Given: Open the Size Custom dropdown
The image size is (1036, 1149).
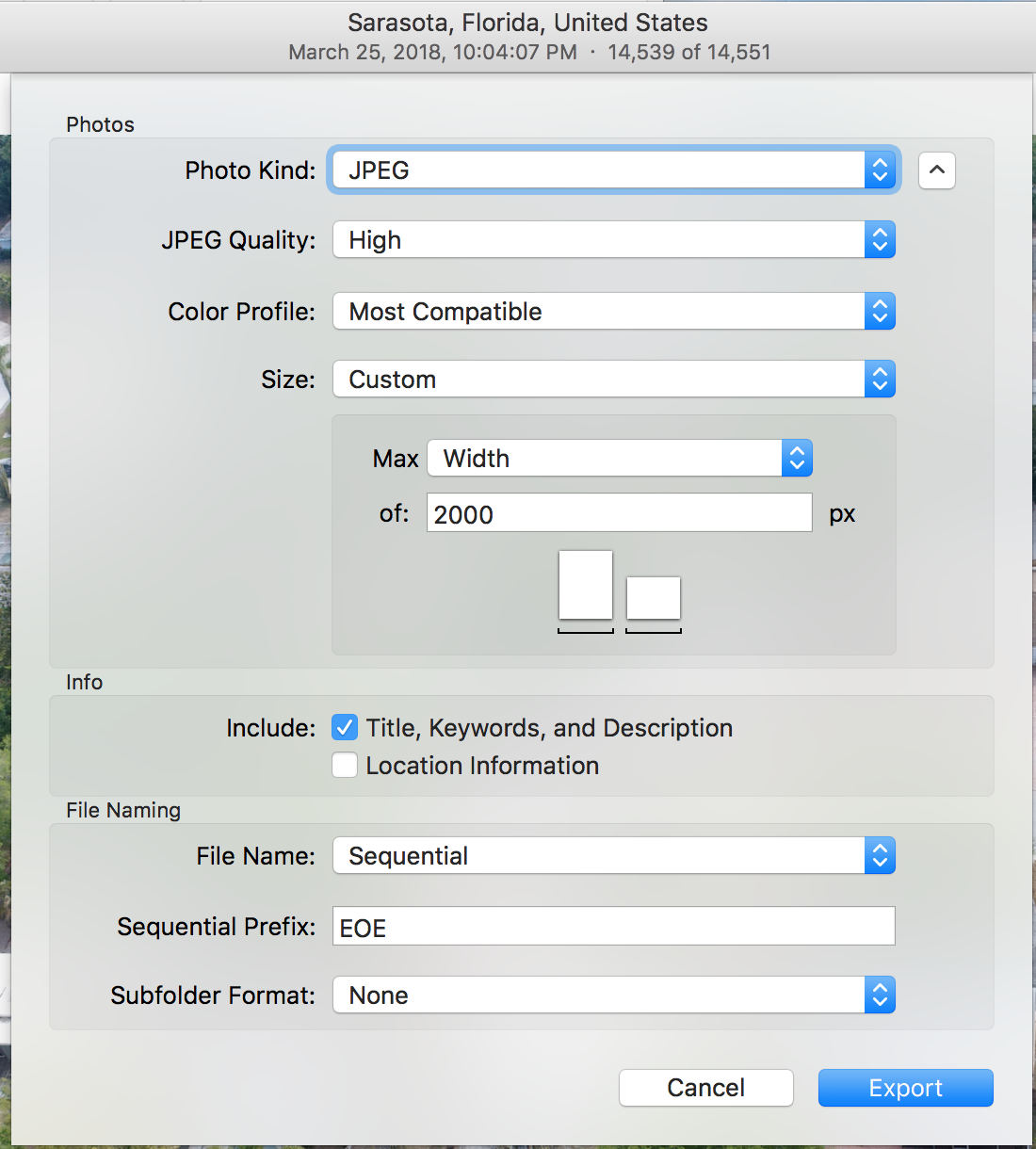Looking at the screenshot, I should pos(614,380).
